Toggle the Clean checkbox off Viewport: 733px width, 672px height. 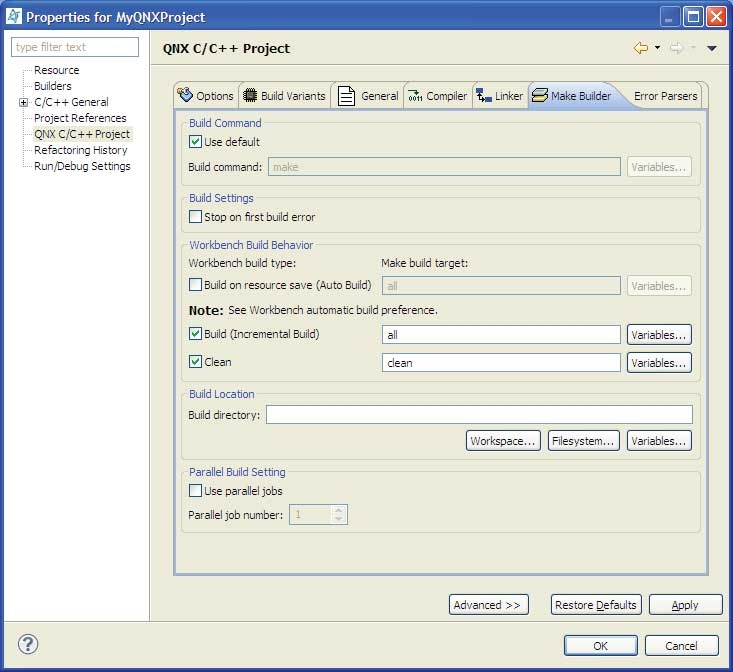(196, 362)
